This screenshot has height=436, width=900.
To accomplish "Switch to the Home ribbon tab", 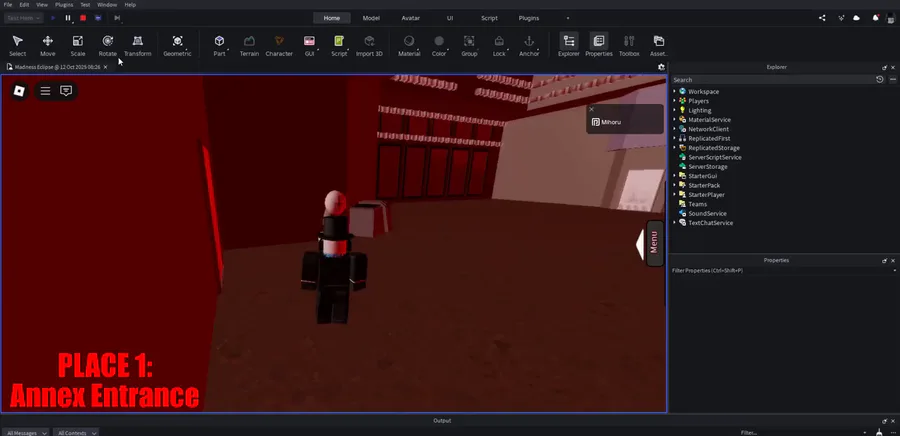I will coord(332,18).
